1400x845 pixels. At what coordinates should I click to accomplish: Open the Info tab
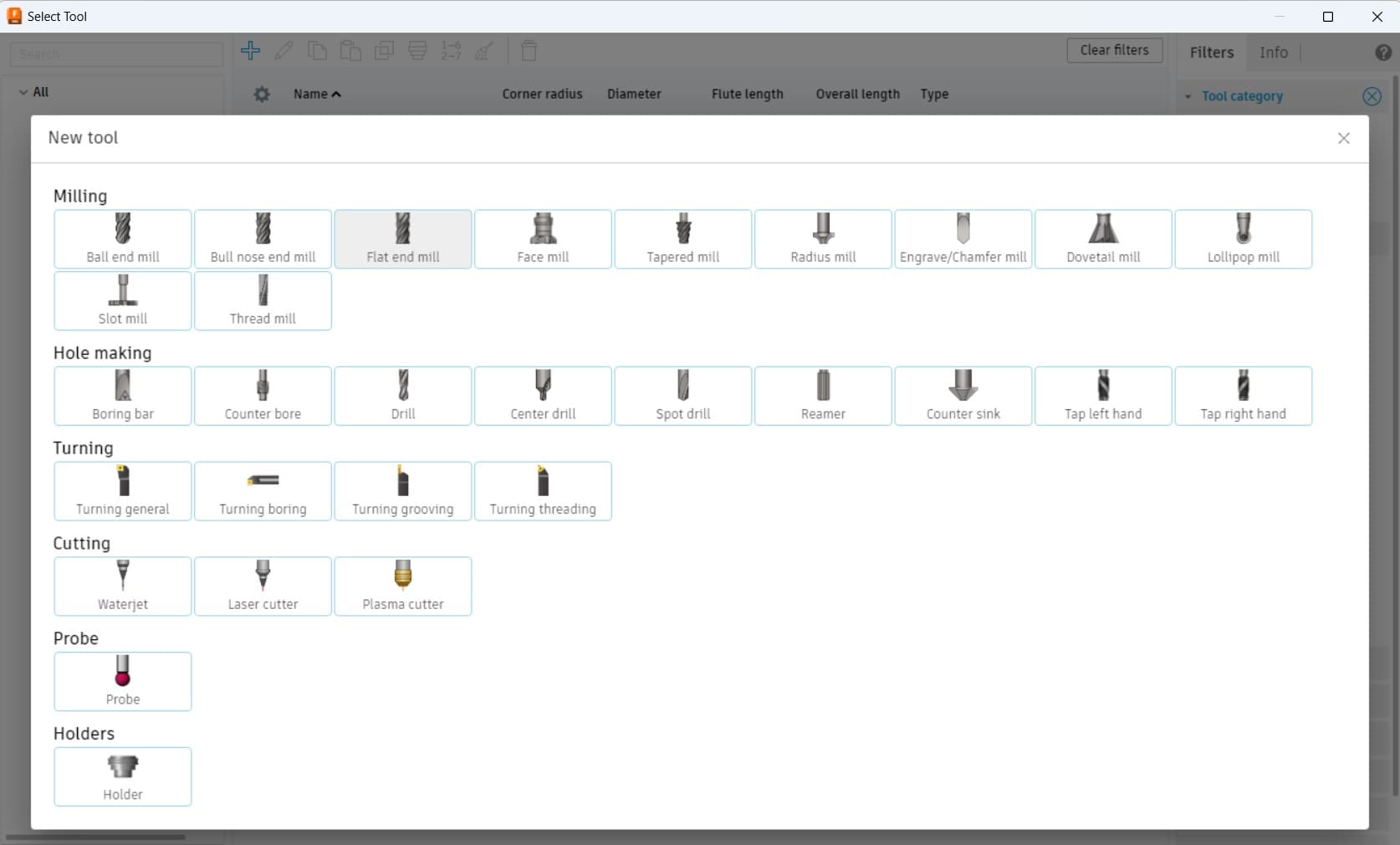coord(1274,52)
